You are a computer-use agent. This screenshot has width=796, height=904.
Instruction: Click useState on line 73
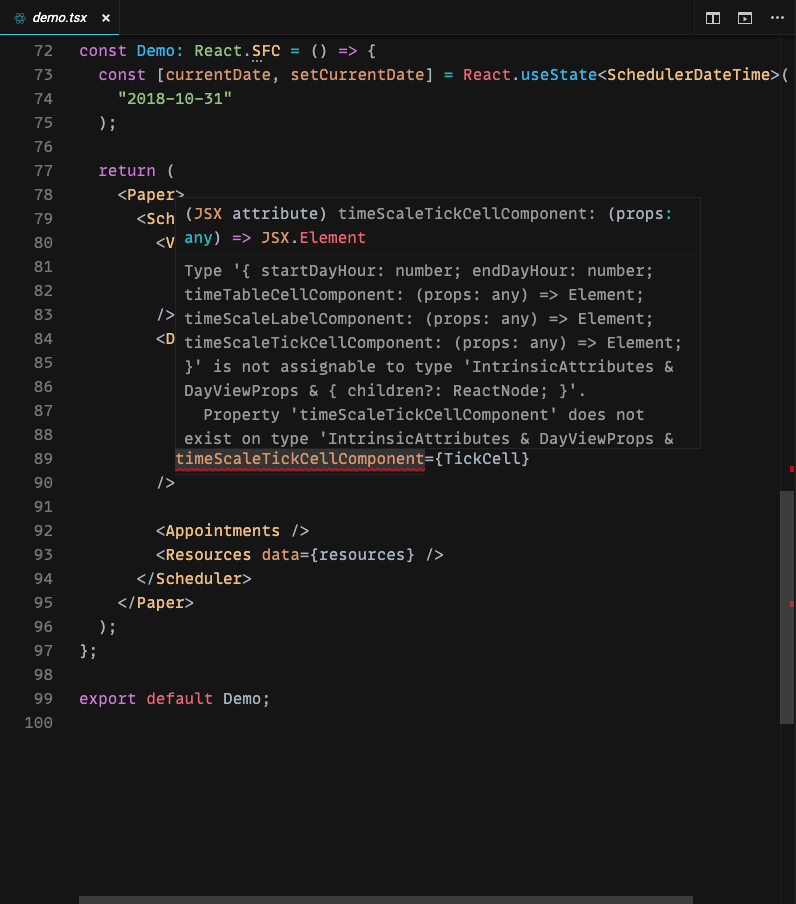[x=559, y=75]
